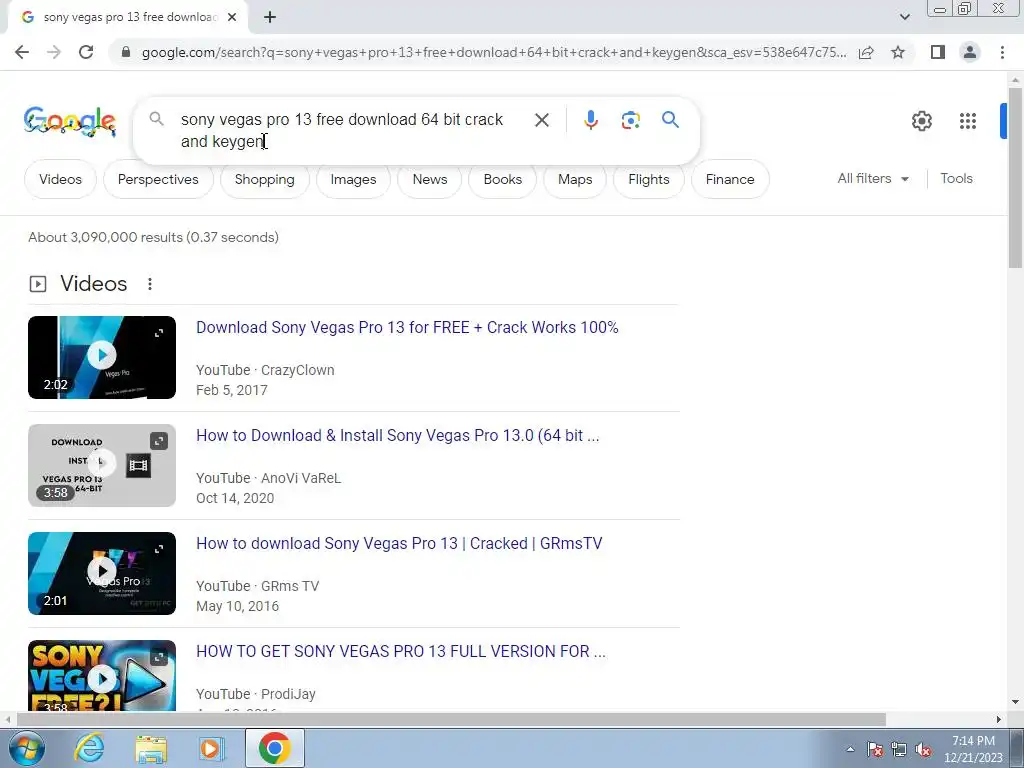The width and height of the screenshot is (1024, 768).
Task: Open Google settings gear
Action: click(x=921, y=121)
